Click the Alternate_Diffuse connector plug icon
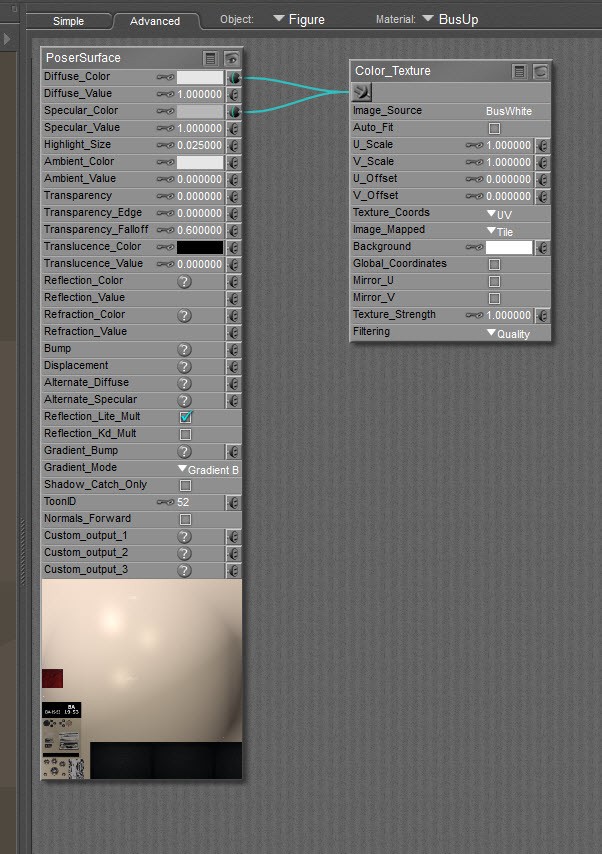602x854 pixels. pyautogui.click(x=234, y=383)
